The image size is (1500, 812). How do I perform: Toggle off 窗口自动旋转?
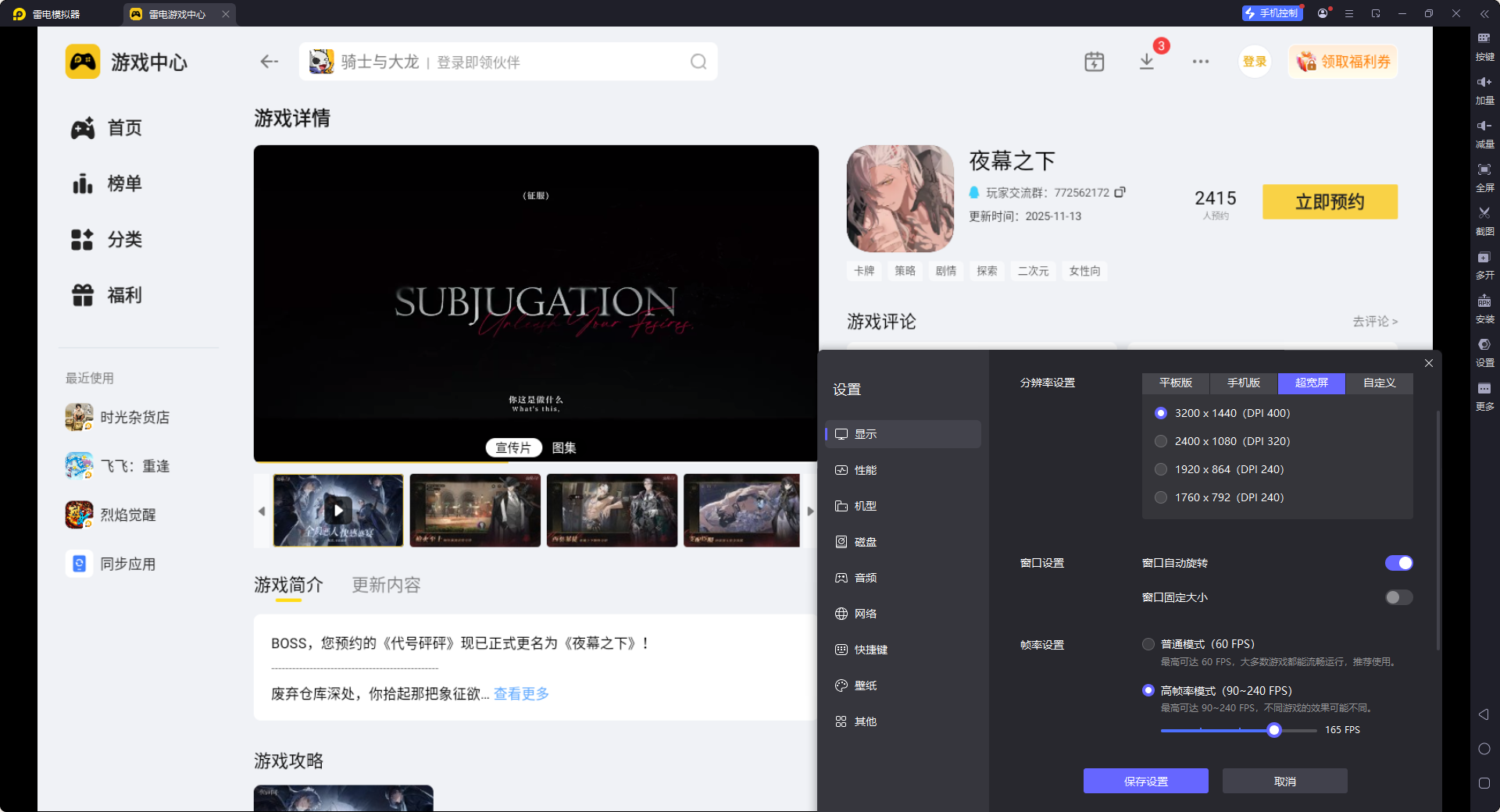[x=1398, y=562]
